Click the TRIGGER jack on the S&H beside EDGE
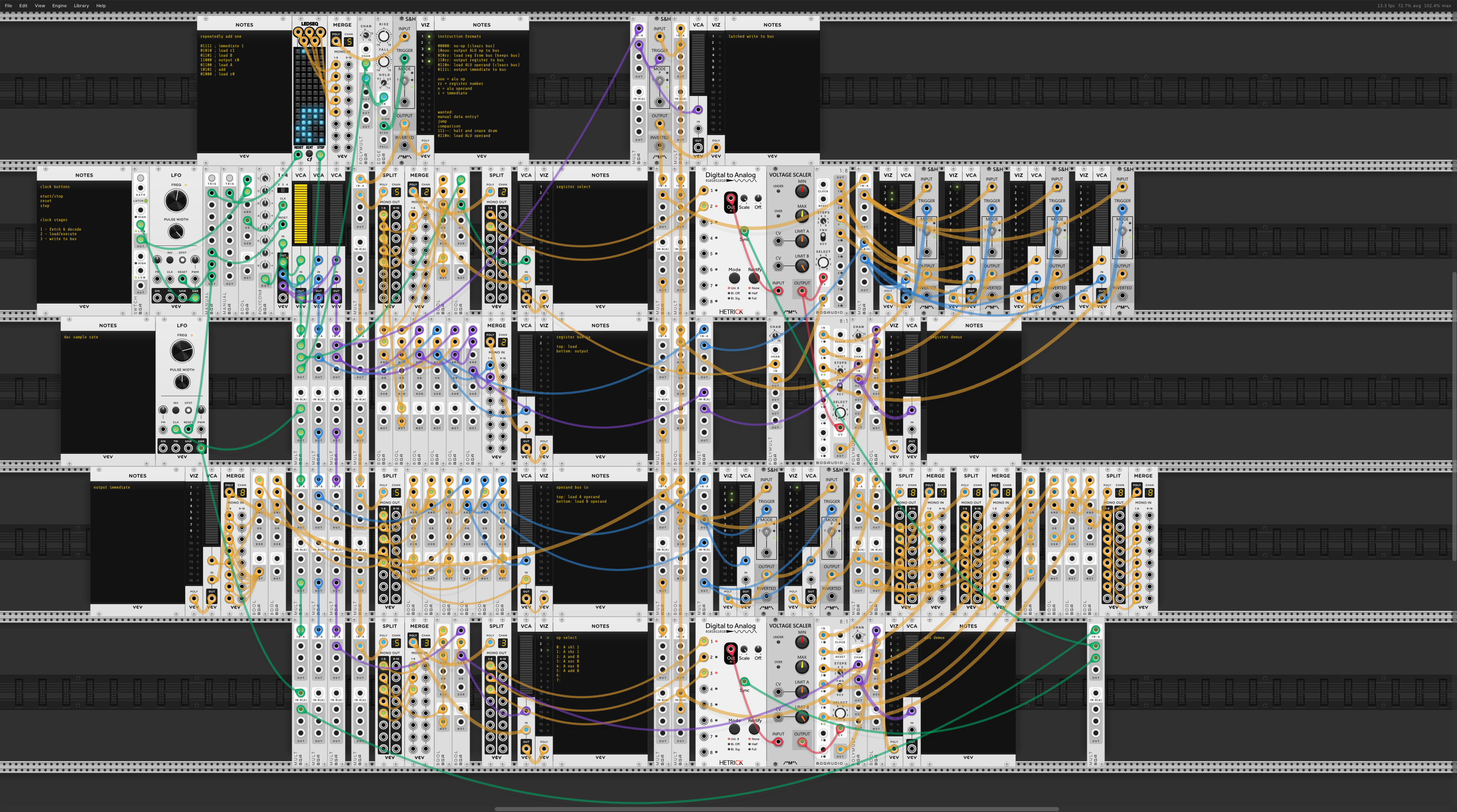The width and height of the screenshot is (1457, 812). [404, 58]
